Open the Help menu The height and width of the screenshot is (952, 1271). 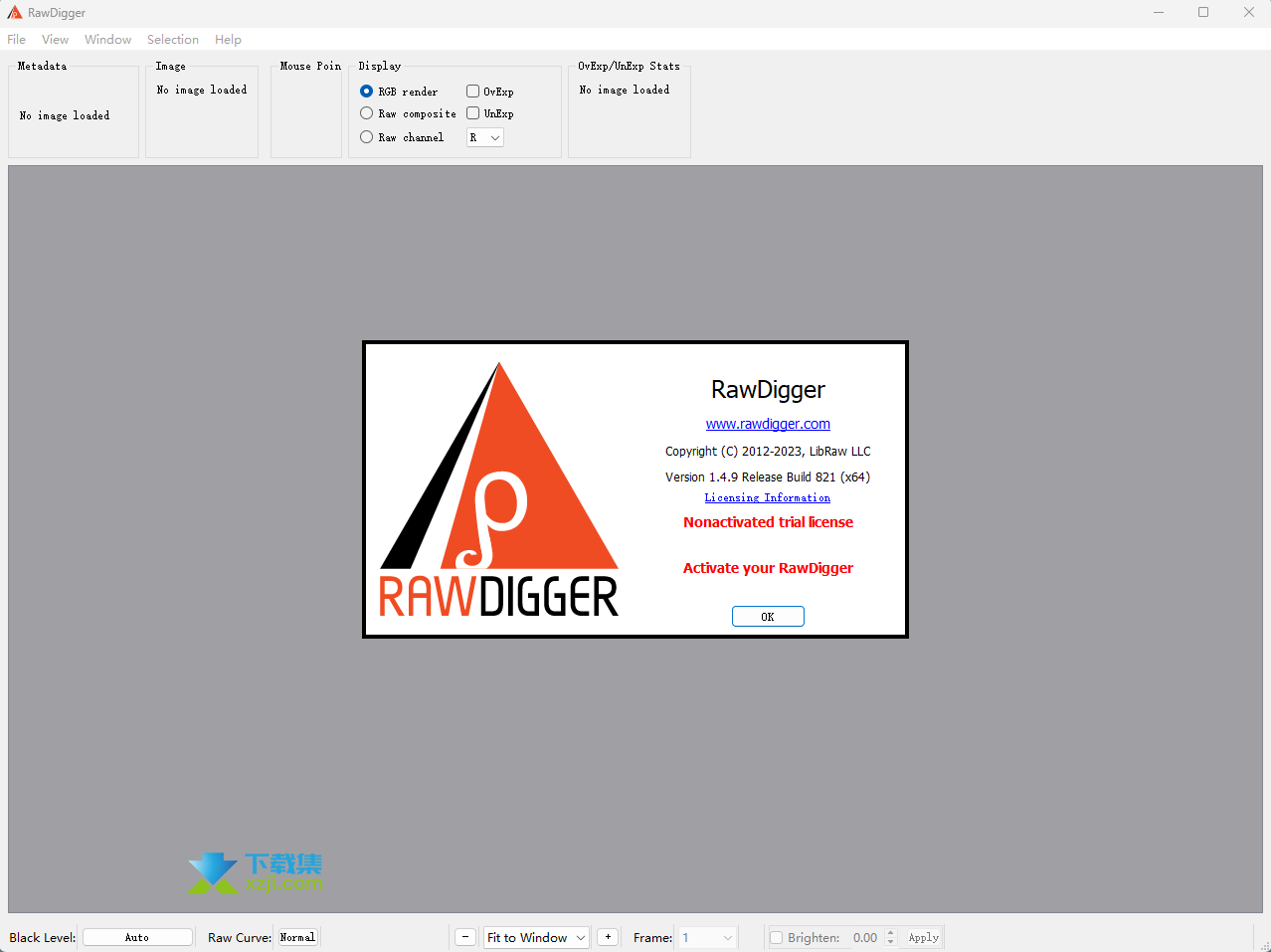[x=229, y=39]
